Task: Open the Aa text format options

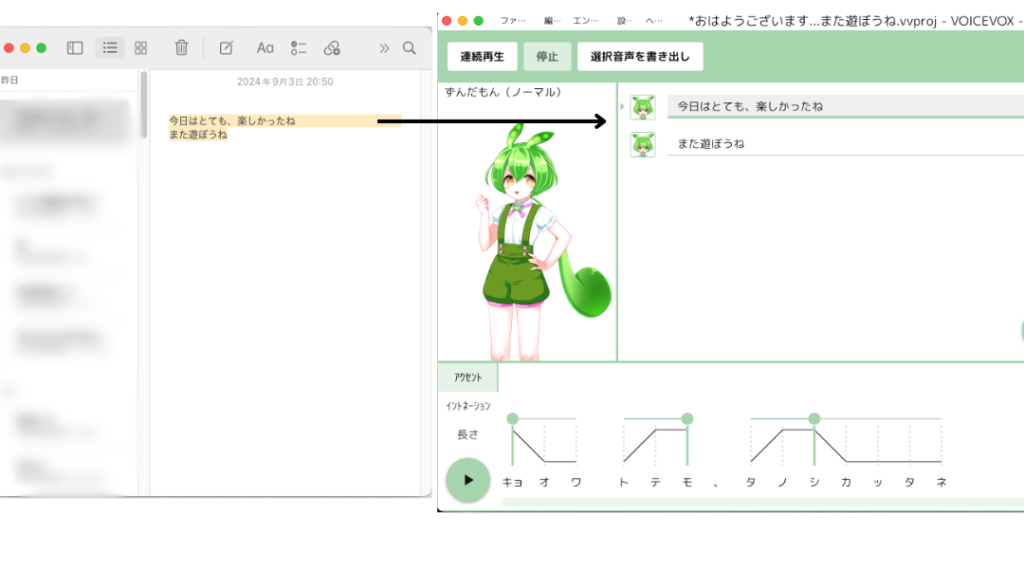Action: pos(265,48)
